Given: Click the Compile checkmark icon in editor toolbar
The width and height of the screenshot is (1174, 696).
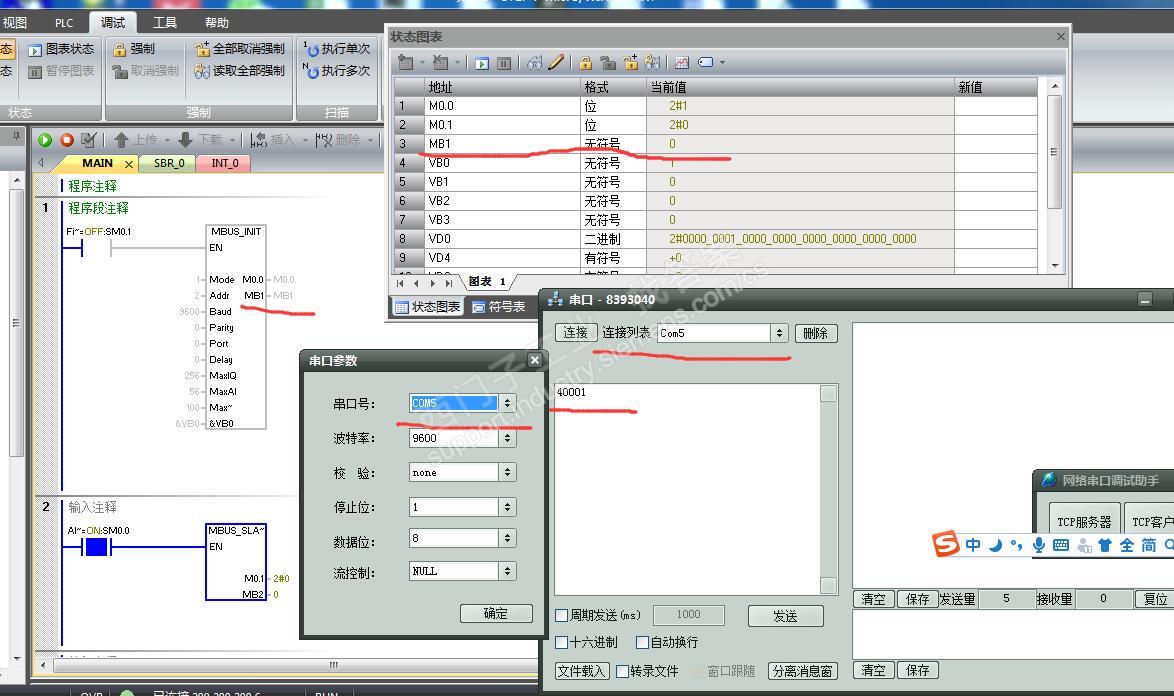Looking at the screenshot, I should pyautogui.click(x=88, y=140).
